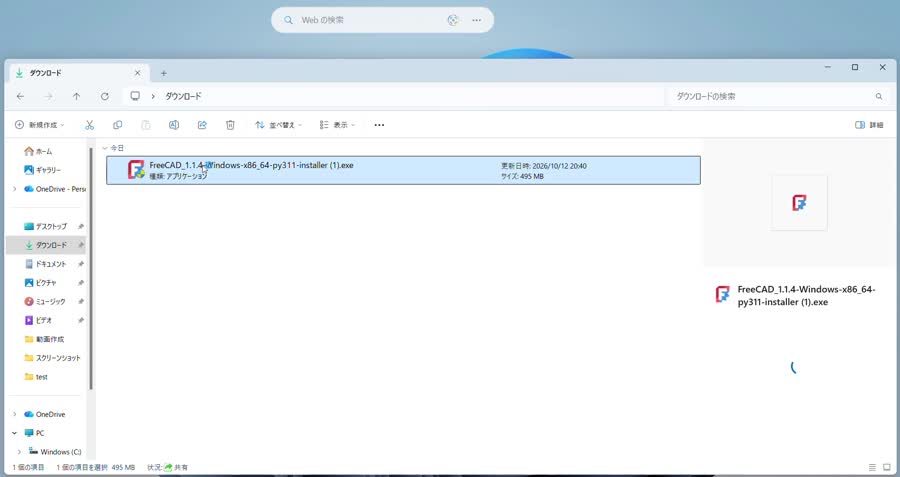Switch to large thumbnails view icon in status bar
900x477 pixels.
click(x=887, y=467)
